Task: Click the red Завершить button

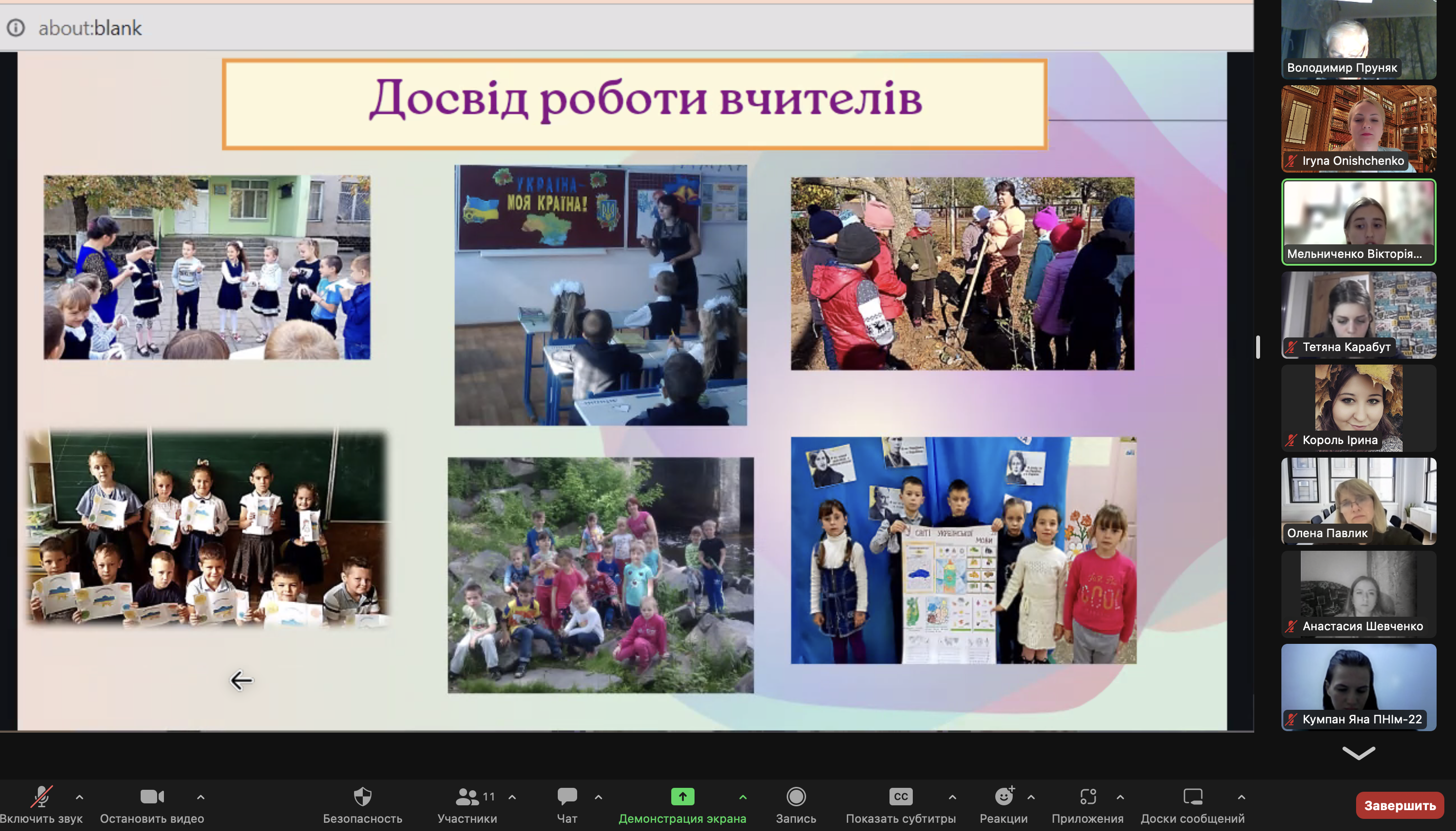Action: (x=1399, y=805)
